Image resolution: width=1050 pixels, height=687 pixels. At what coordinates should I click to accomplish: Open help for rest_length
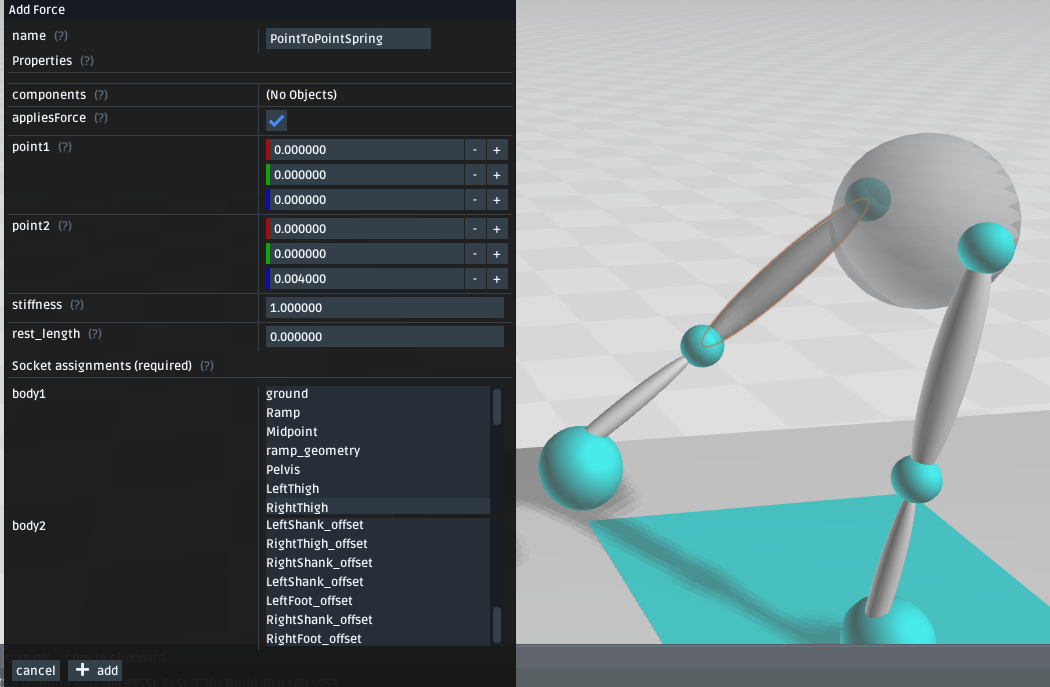point(93,333)
